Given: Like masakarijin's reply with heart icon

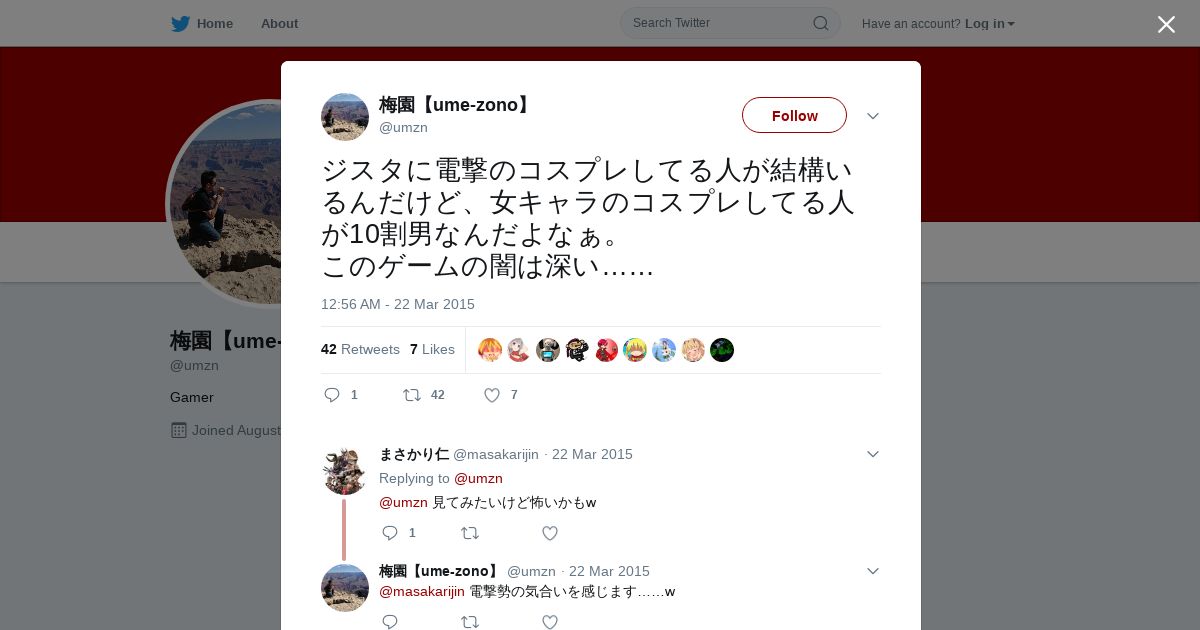Looking at the screenshot, I should coord(550,533).
